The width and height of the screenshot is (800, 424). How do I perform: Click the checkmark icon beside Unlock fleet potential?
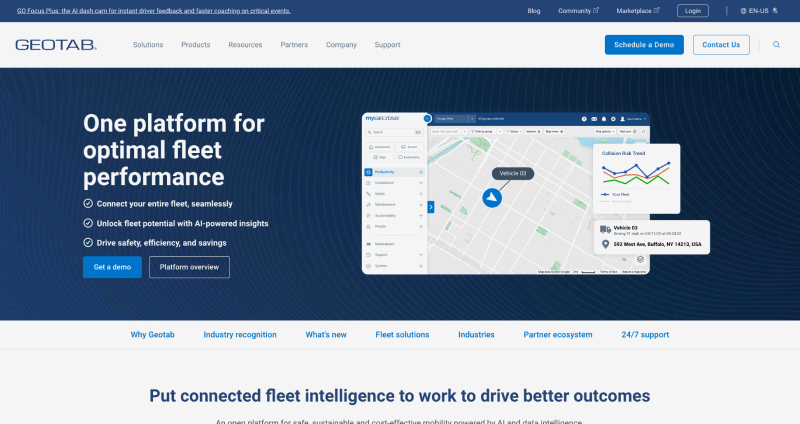coord(88,223)
